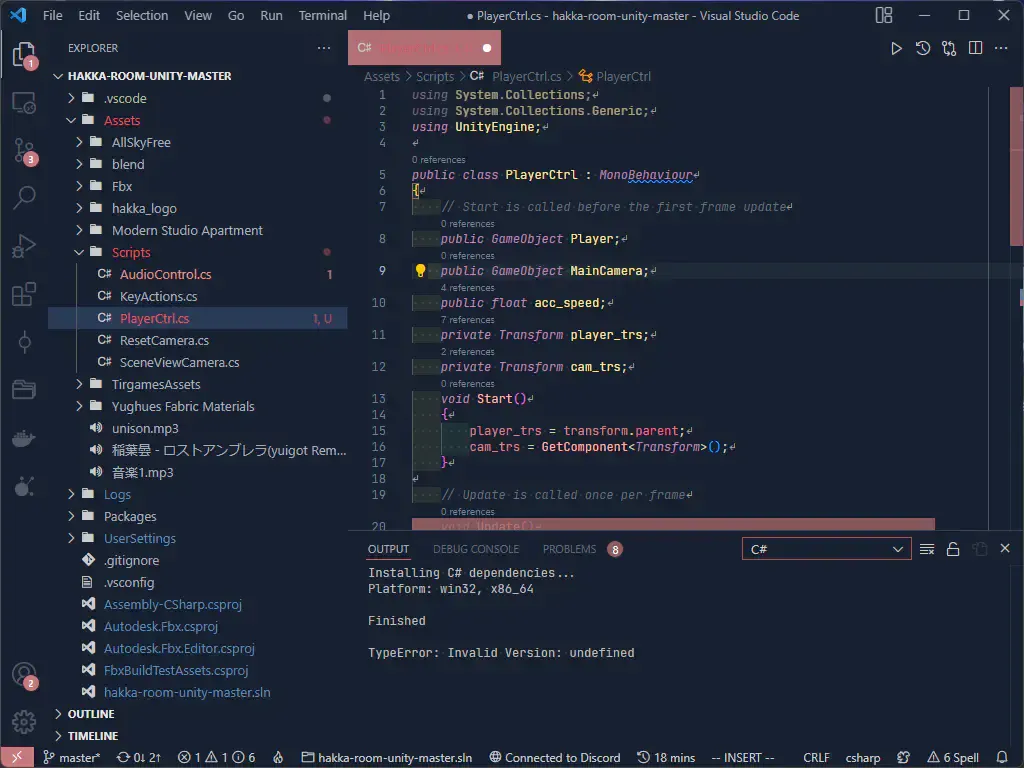Split the editor to the right
Screen dimensions: 1024x768
[975, 48]
